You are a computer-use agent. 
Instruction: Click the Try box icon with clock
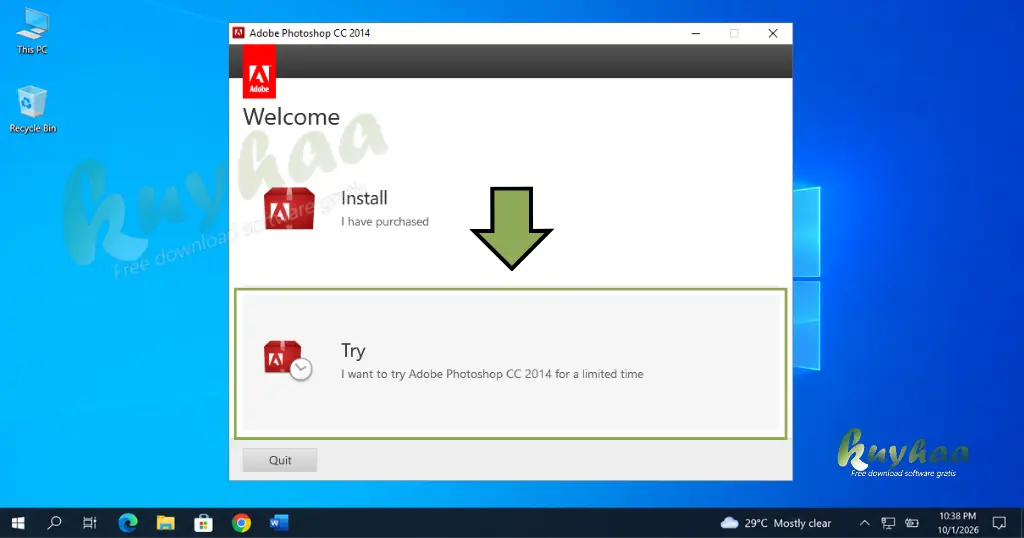(288, 360)
